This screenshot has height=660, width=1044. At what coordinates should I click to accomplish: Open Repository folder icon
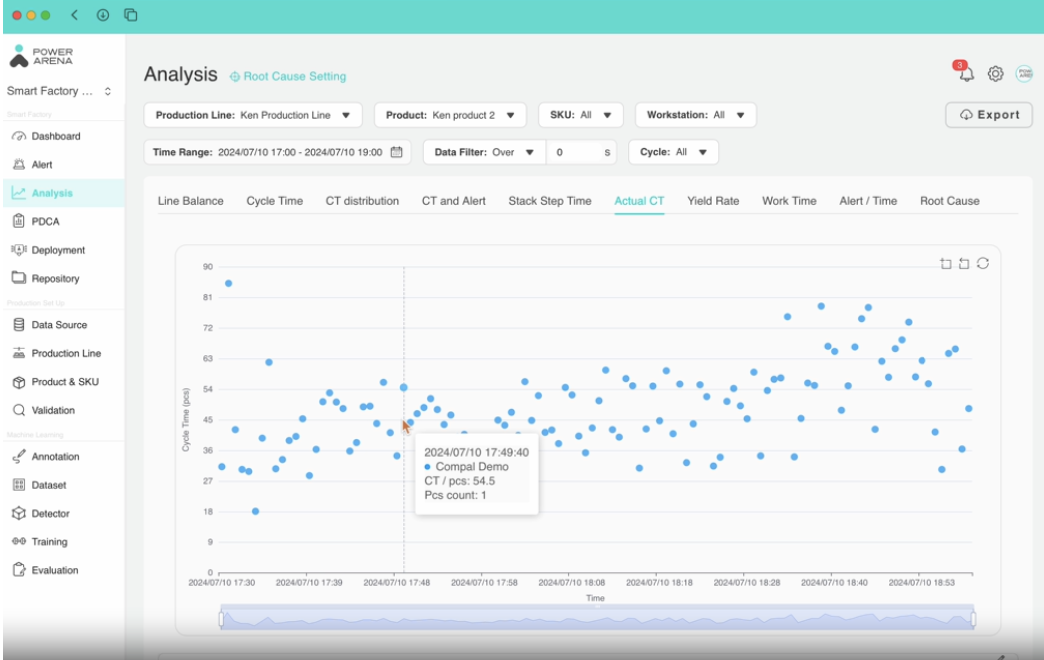pos(19,278)
